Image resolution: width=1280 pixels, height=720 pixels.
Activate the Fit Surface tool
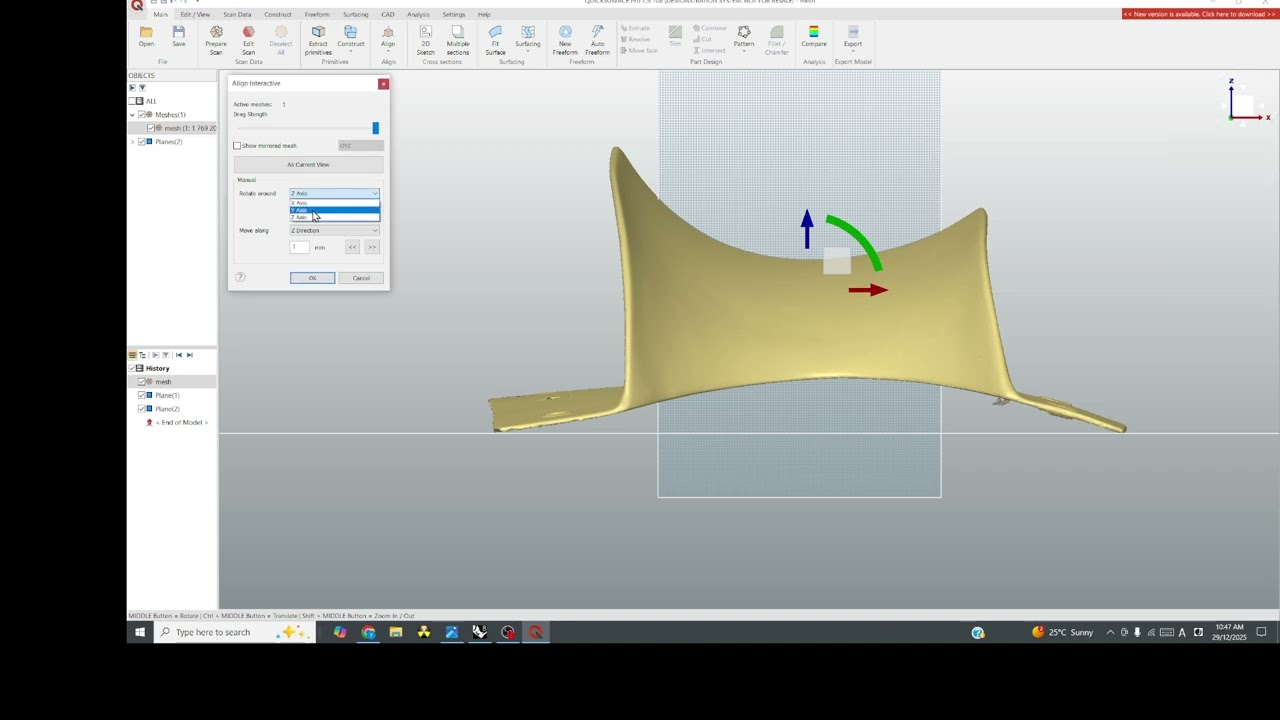[x=495, y=40]
